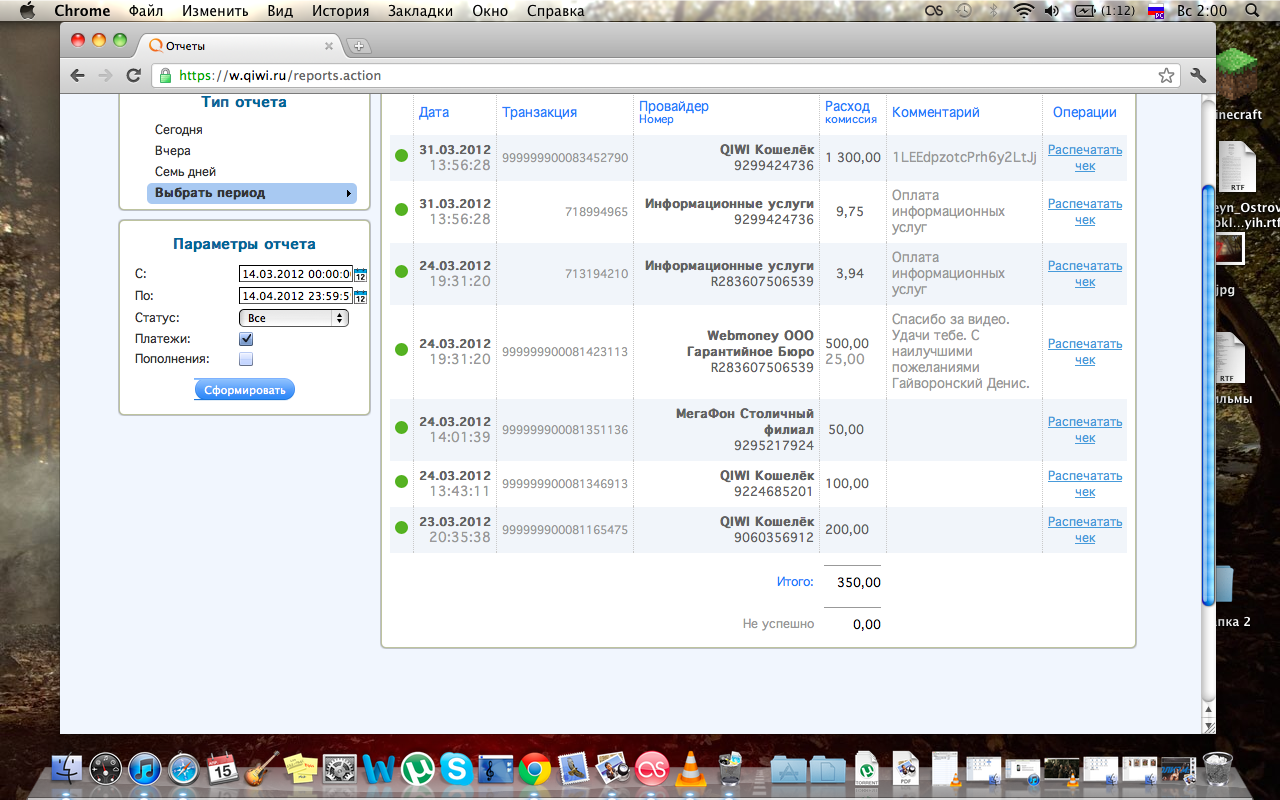Open the Изменить menu

(215, 11)
